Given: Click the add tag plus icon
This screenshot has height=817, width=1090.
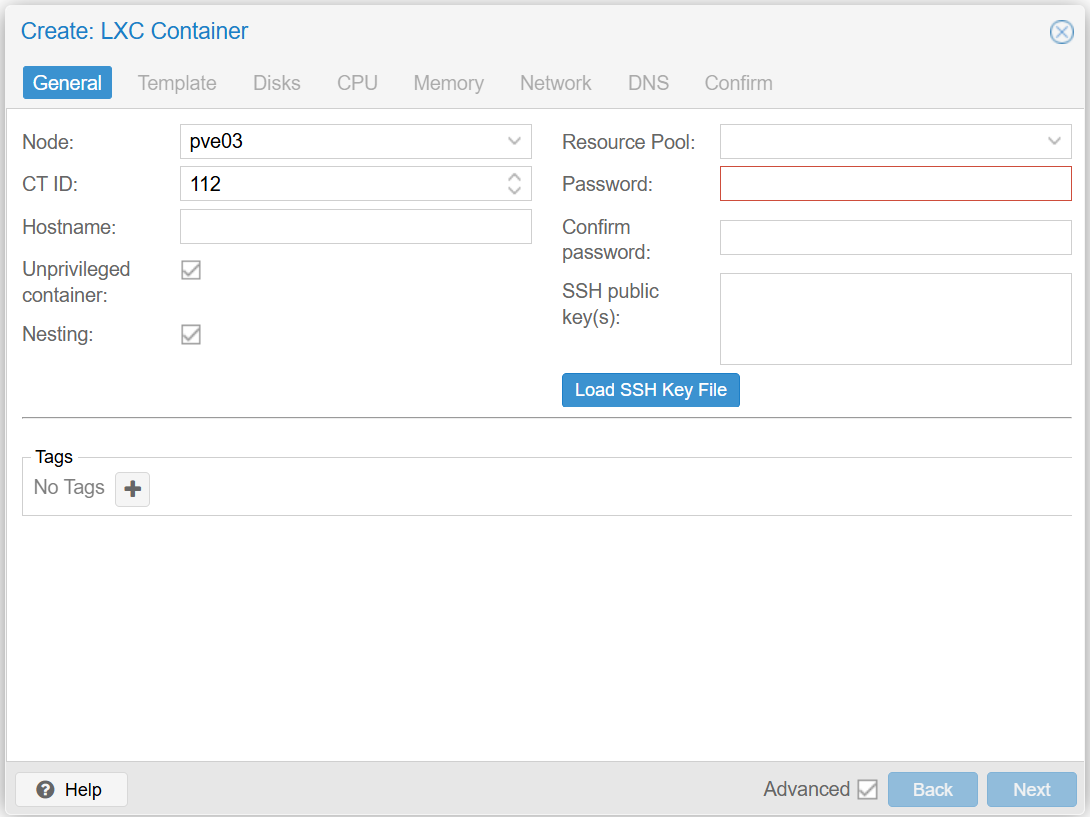Looking at the screenshot, I should coord(132,490).
